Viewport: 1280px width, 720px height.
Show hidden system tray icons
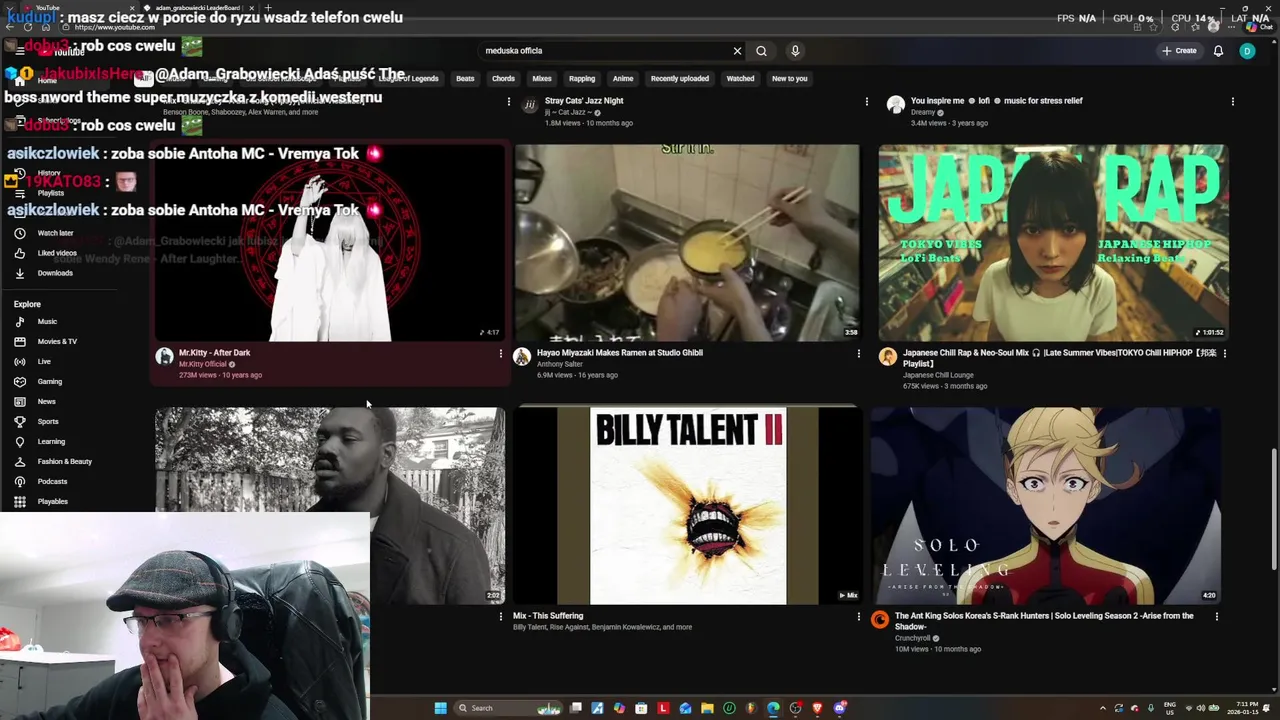tap(1103, 708)
